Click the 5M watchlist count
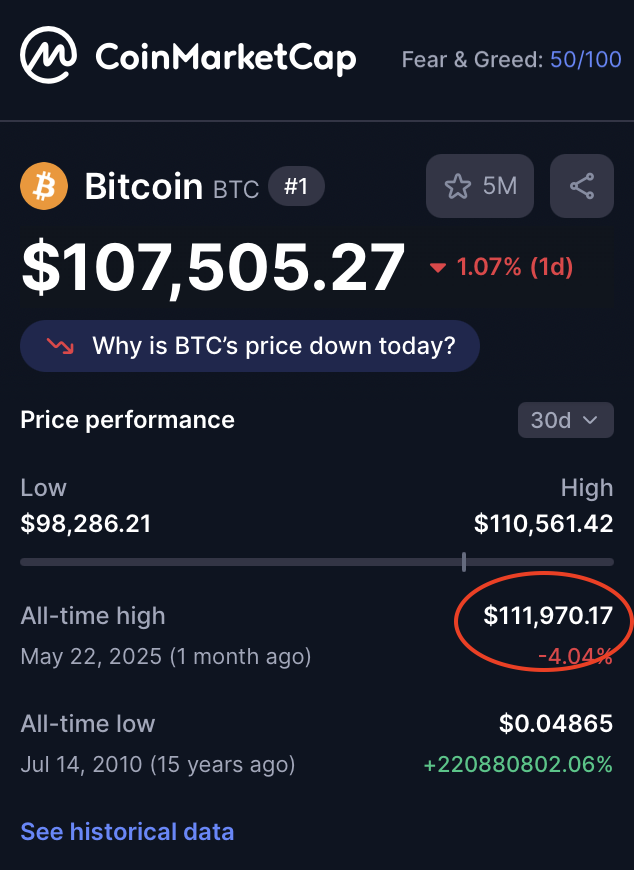Viewport: 634px width, 870px height. tap(500, 186)
